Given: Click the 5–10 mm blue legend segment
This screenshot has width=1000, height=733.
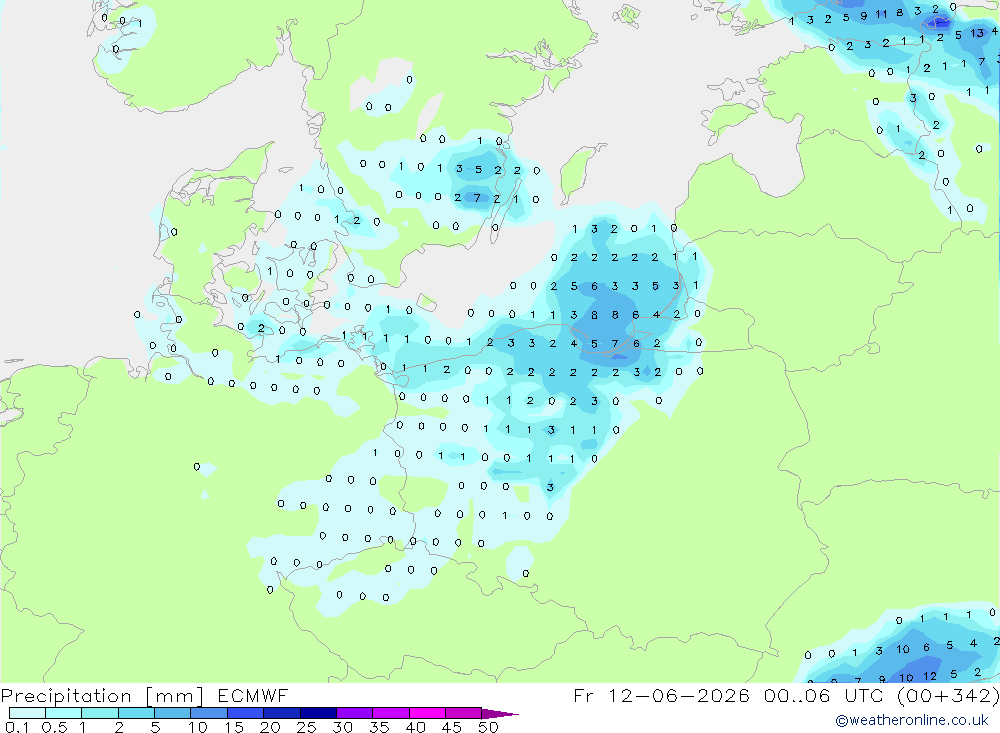Looking at the screenshot, I should [x=172, y=713].
